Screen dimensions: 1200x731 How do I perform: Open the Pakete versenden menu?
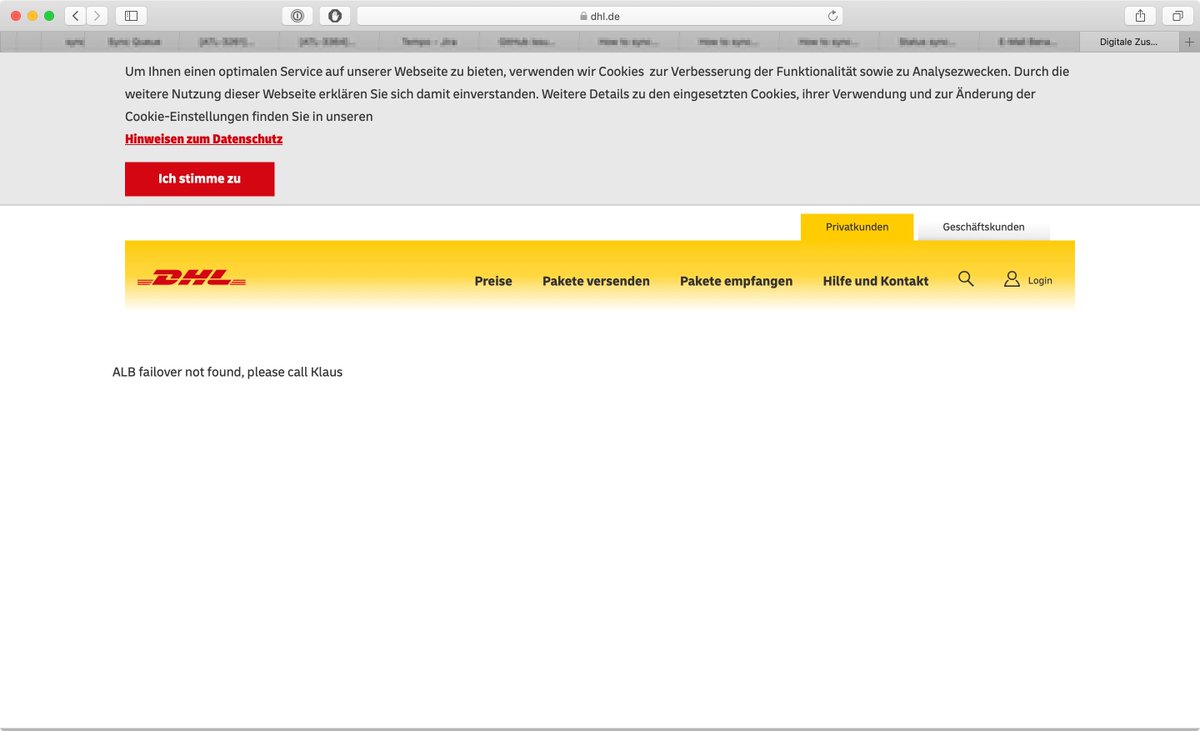pyautogui.click(x=596, y=281)
